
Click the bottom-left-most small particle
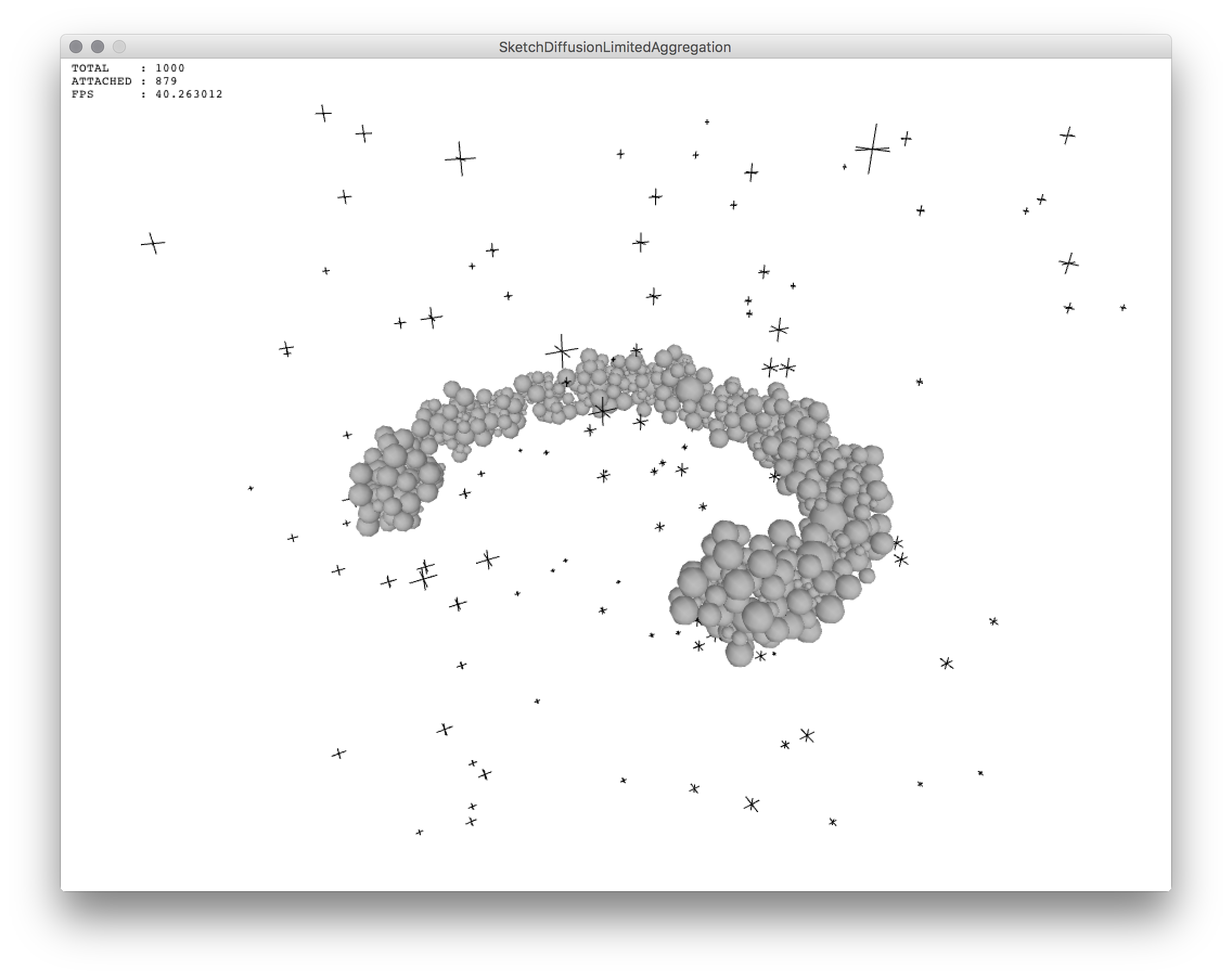[419, 832]
